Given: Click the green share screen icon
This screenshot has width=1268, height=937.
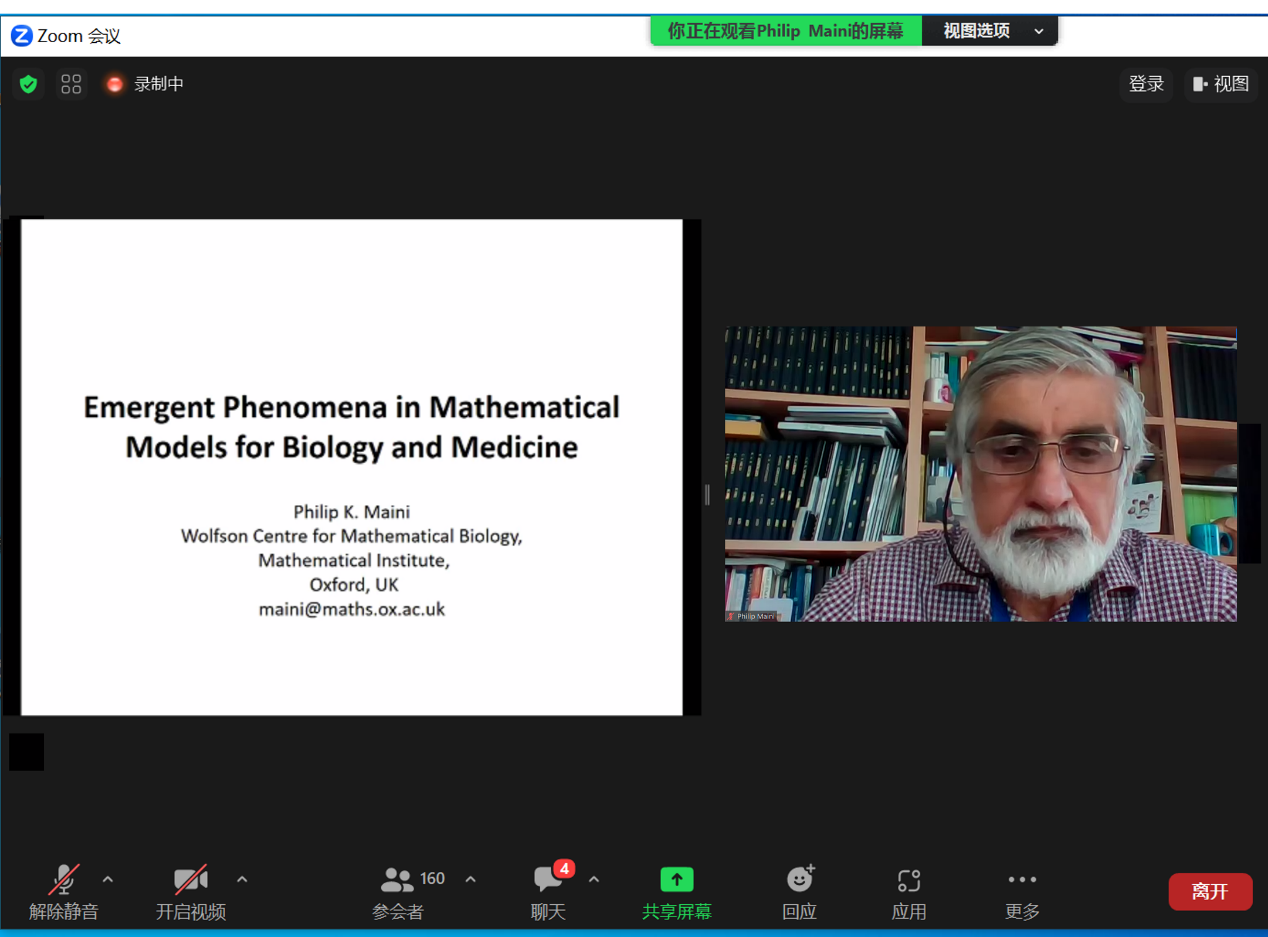Looking at the screenshot, I should 677,880.
